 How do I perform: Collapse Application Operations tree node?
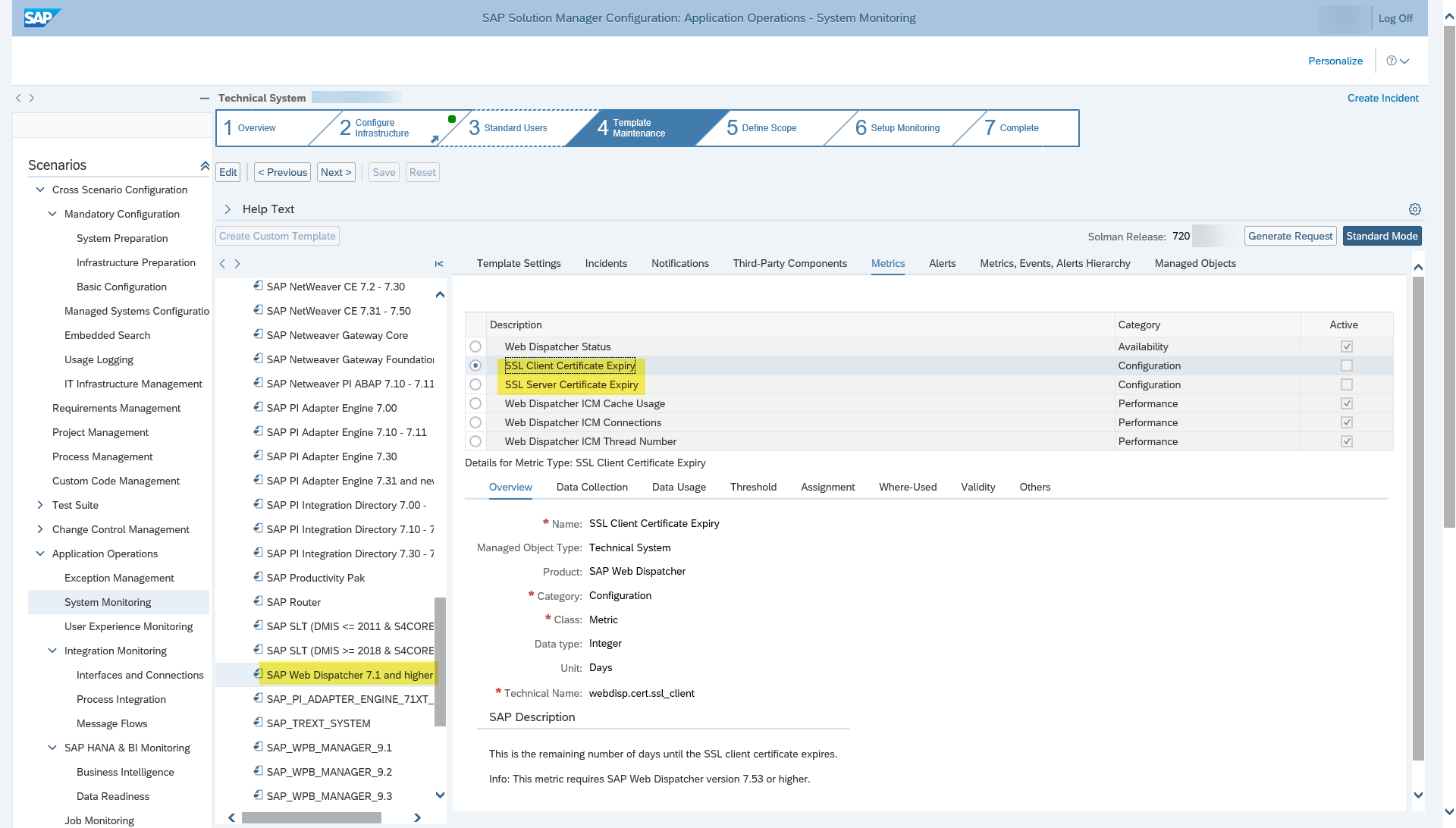tap(40, 554)
